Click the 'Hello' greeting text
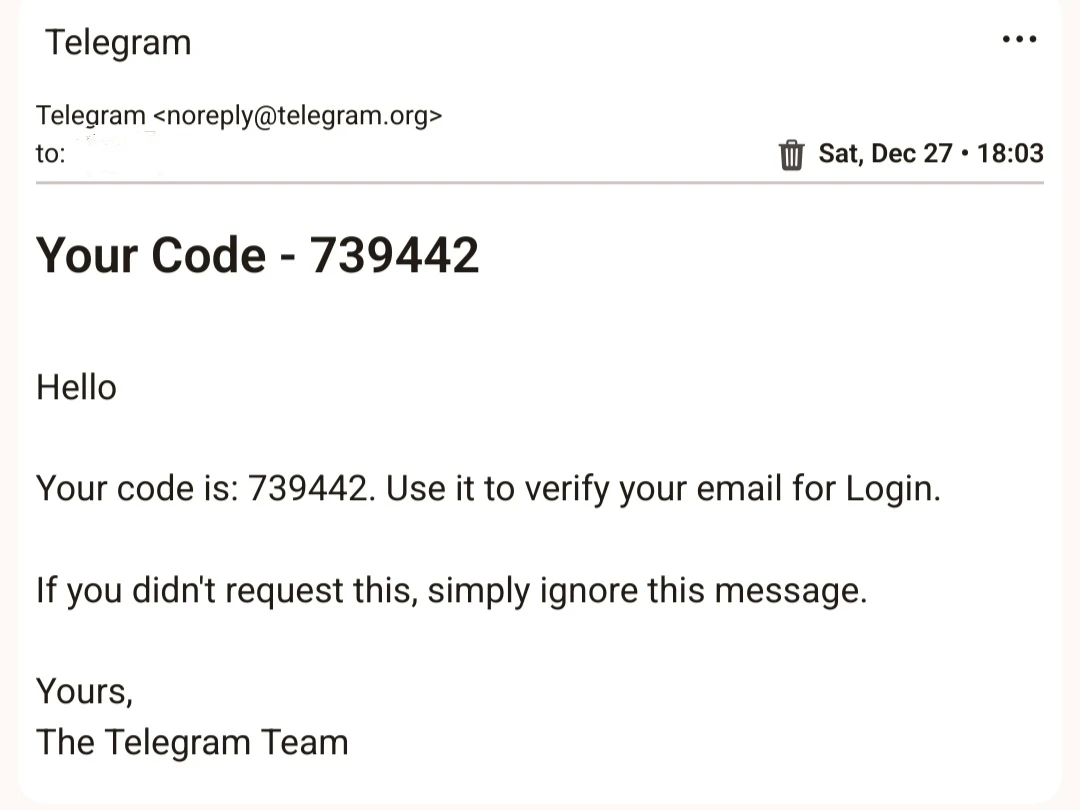The width and height of the screenshot is (1080, 810). 76,388
